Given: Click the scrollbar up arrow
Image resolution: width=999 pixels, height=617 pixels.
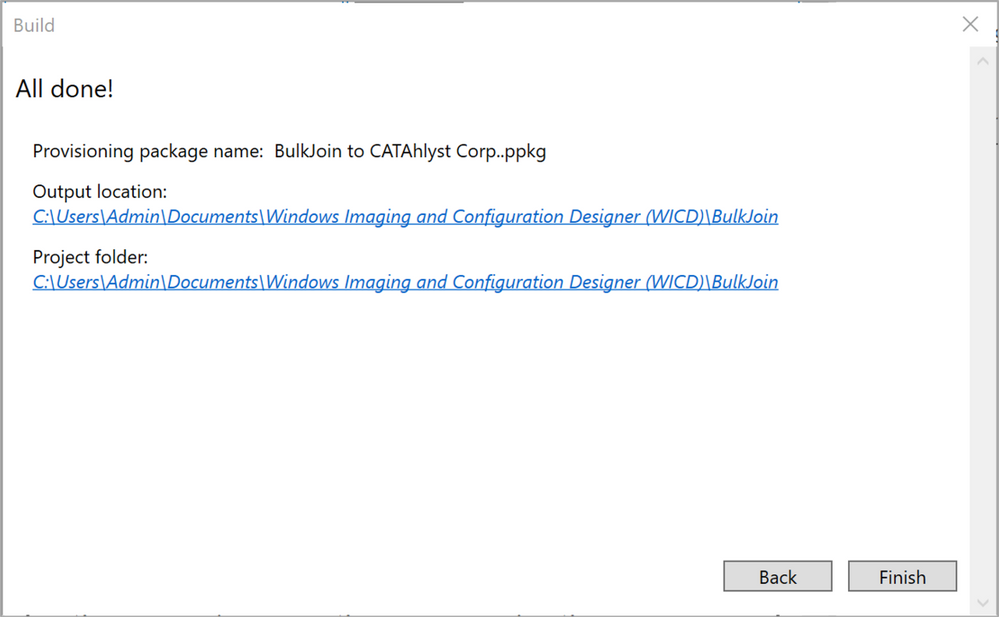Looking at the screenshot, I should [982, 61].
